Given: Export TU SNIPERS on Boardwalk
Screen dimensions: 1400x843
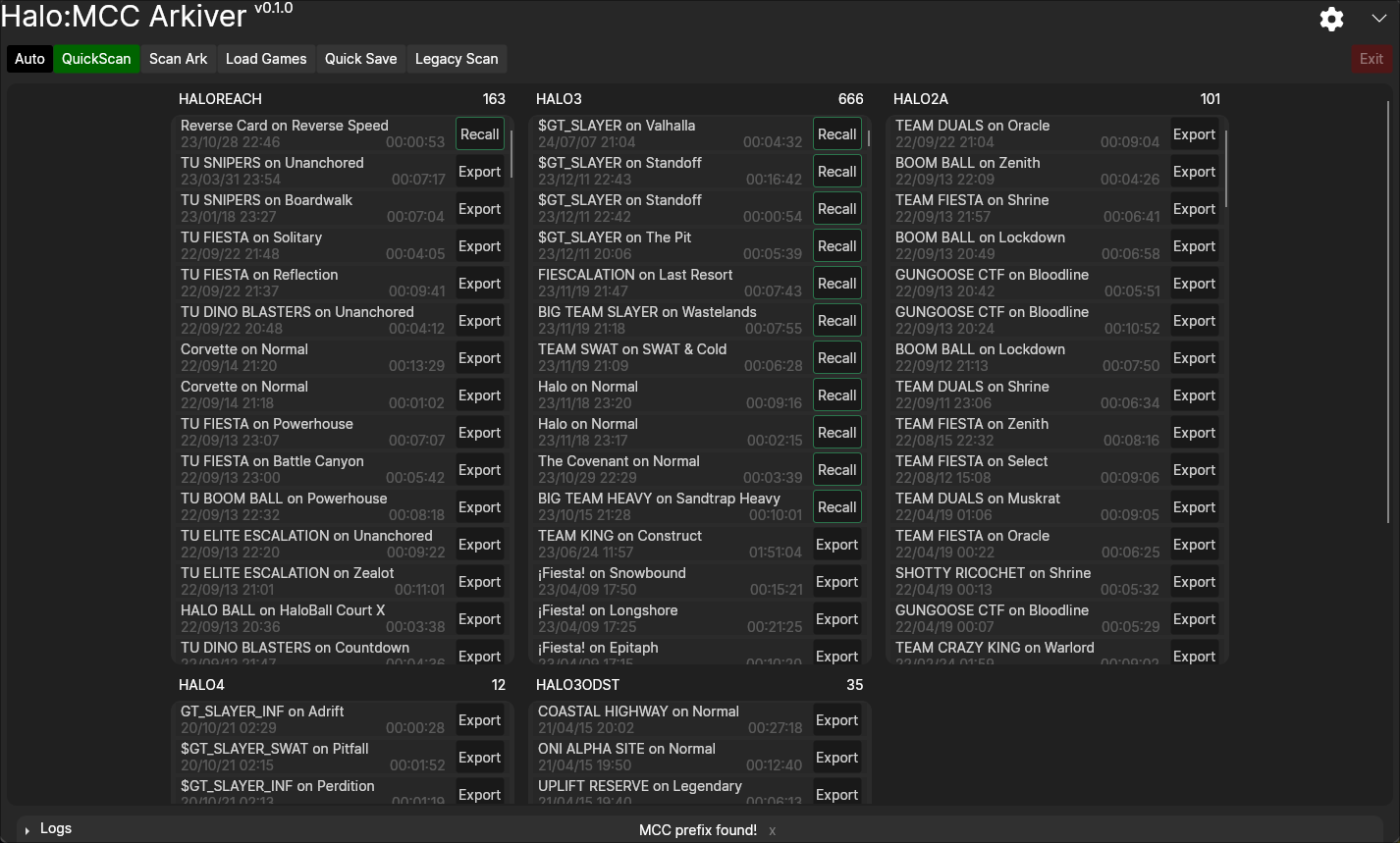Looking at the screenshot, I should (x=480, y=209).
